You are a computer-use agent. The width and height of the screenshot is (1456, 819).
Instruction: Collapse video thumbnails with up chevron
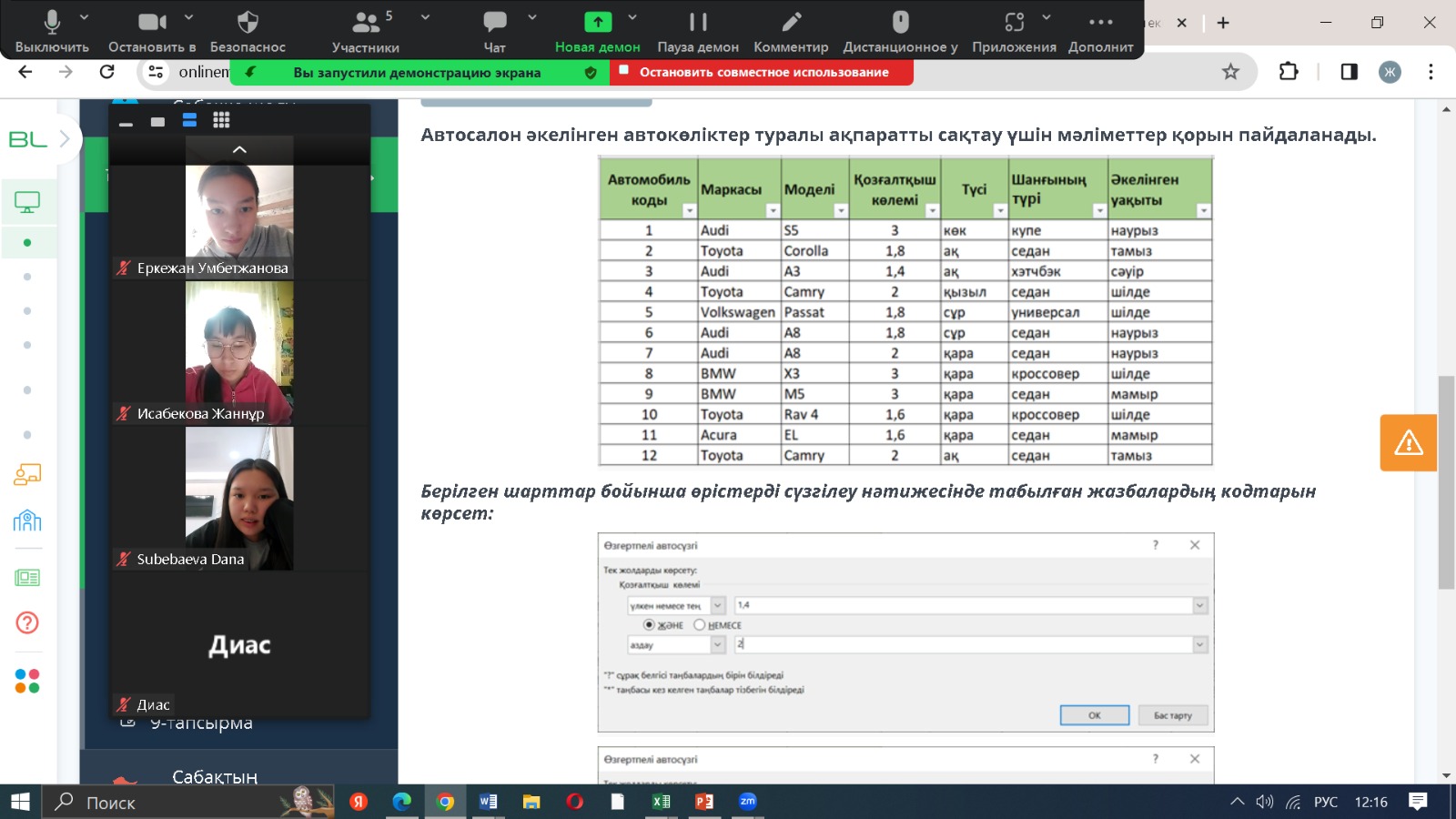tap(239, 149)
